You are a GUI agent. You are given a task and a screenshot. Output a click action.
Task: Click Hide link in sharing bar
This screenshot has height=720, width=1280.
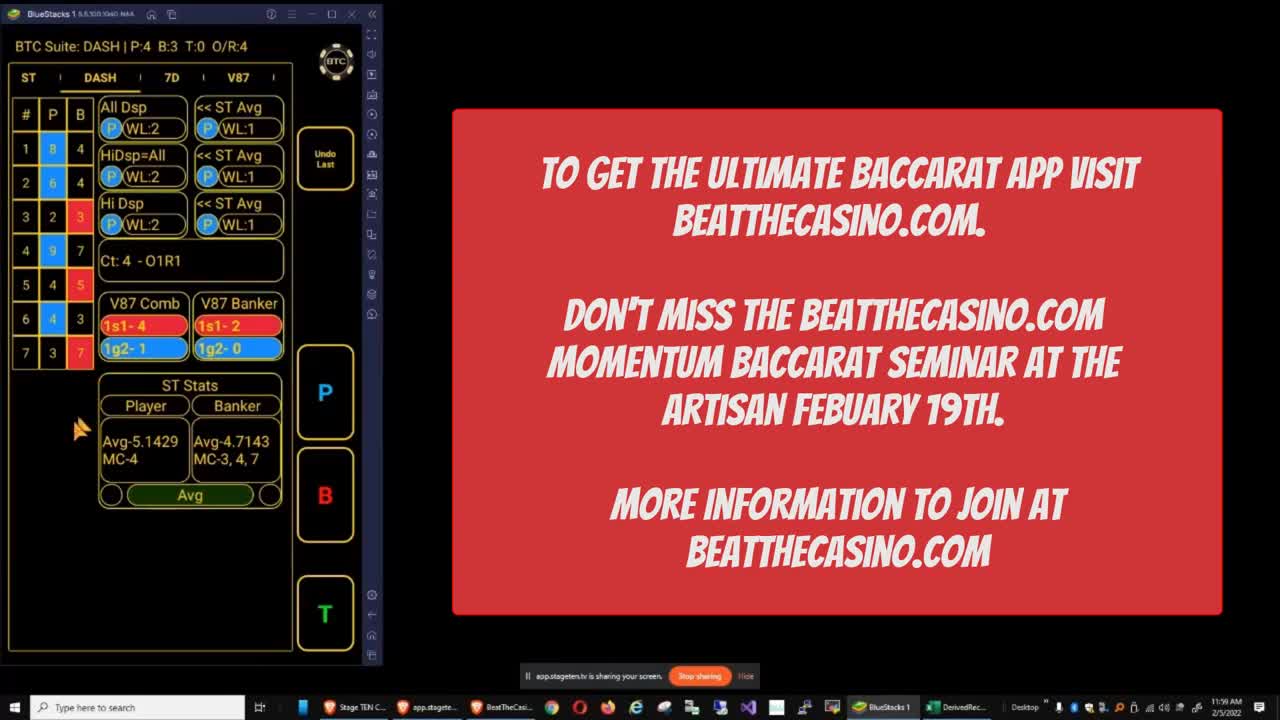coord(746,676)
